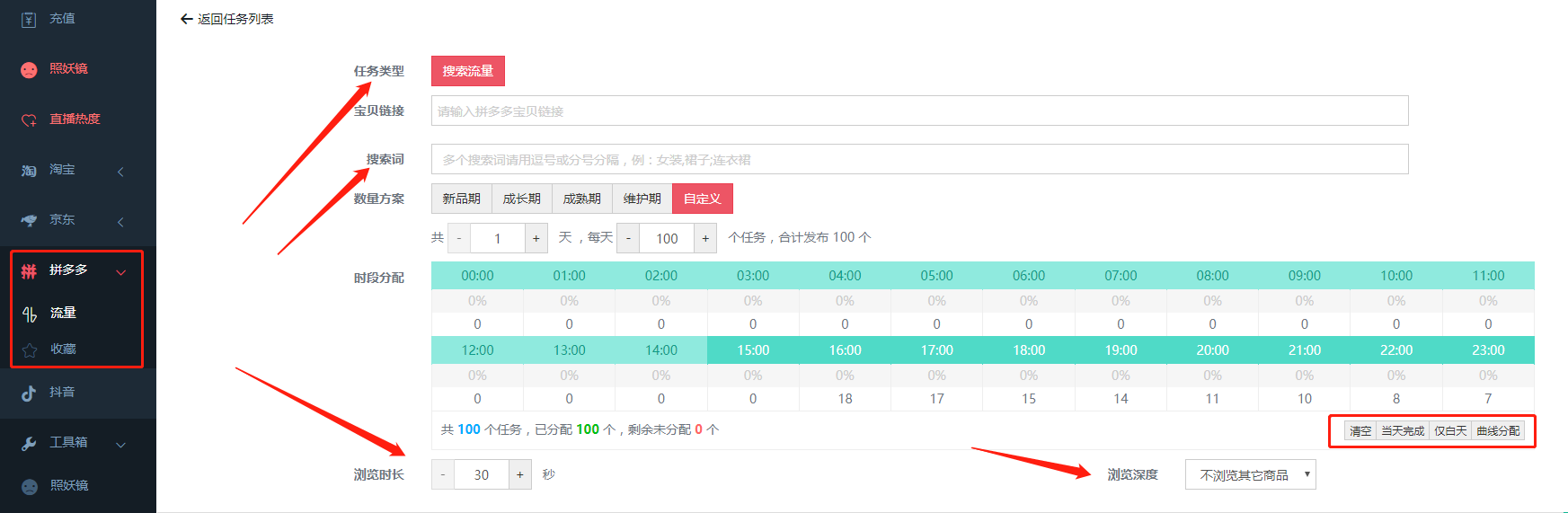
Task: Collapse the 拼多多 menu chevron
Action: [x=120, y=272]
